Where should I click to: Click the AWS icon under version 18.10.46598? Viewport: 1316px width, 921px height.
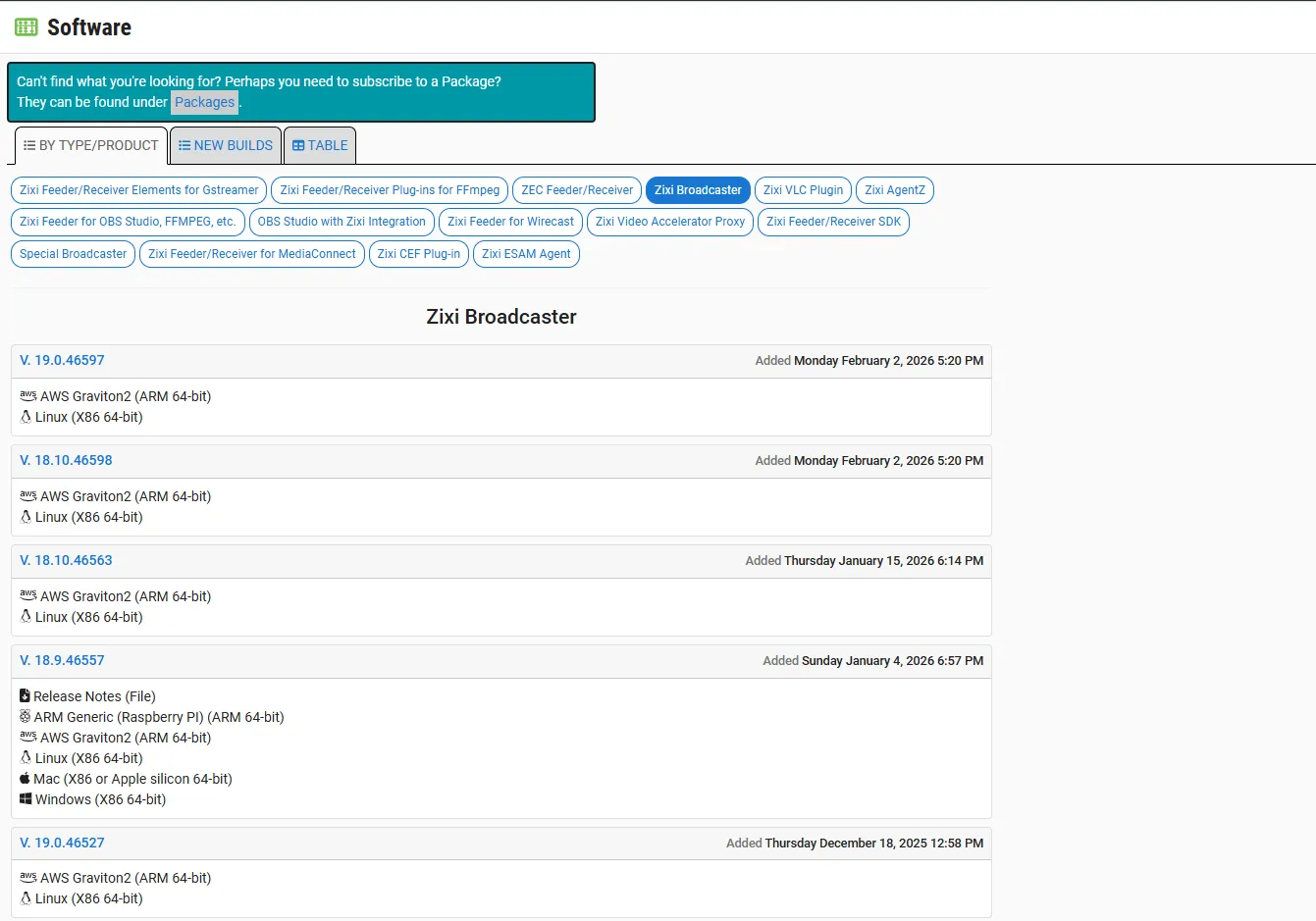point(28,496)
